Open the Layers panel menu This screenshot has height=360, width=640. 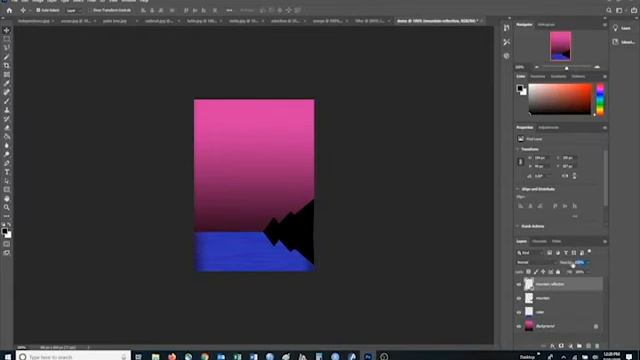[x=604, y=242]
